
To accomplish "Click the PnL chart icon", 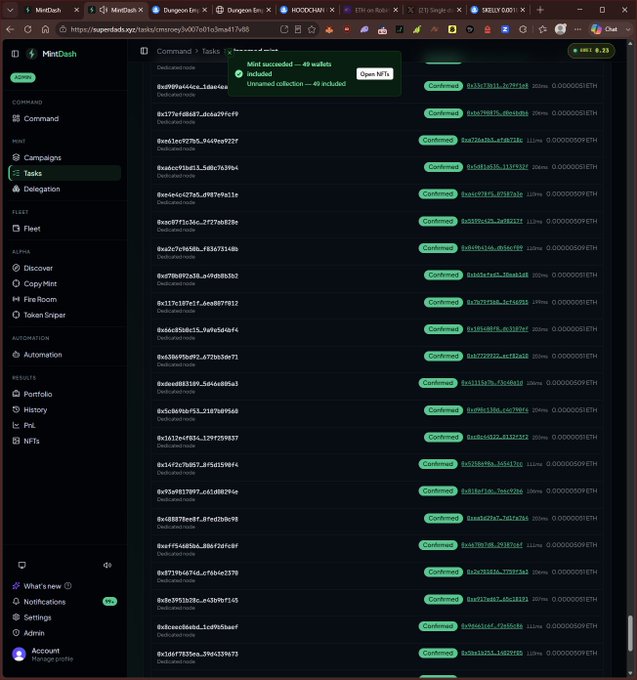I will point(16,425).
